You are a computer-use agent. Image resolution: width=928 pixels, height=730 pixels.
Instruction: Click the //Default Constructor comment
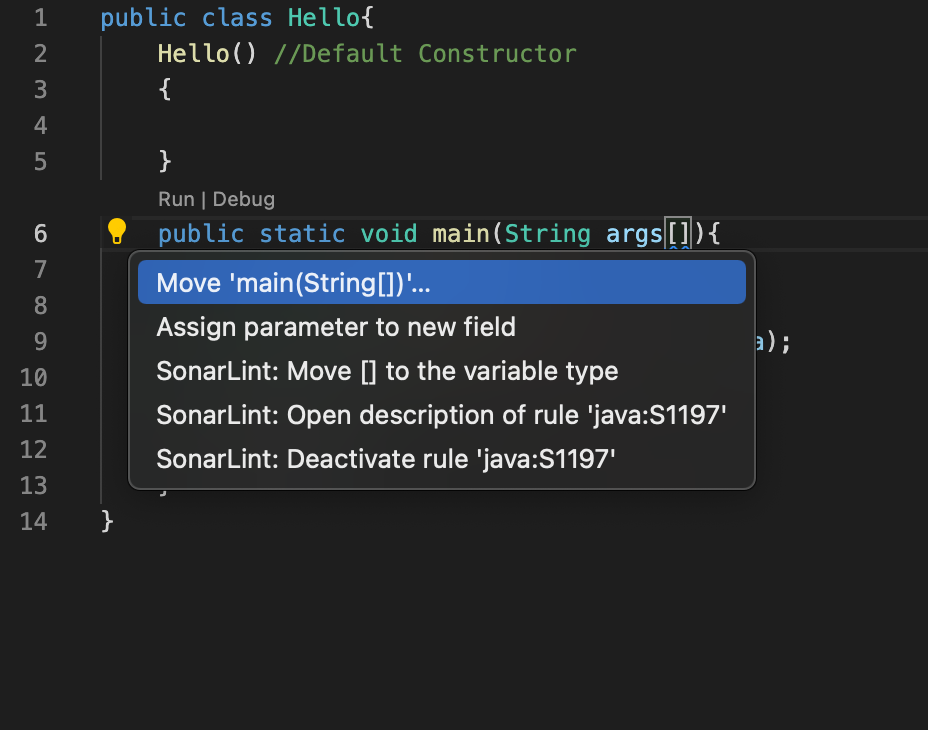pos(425,54)
